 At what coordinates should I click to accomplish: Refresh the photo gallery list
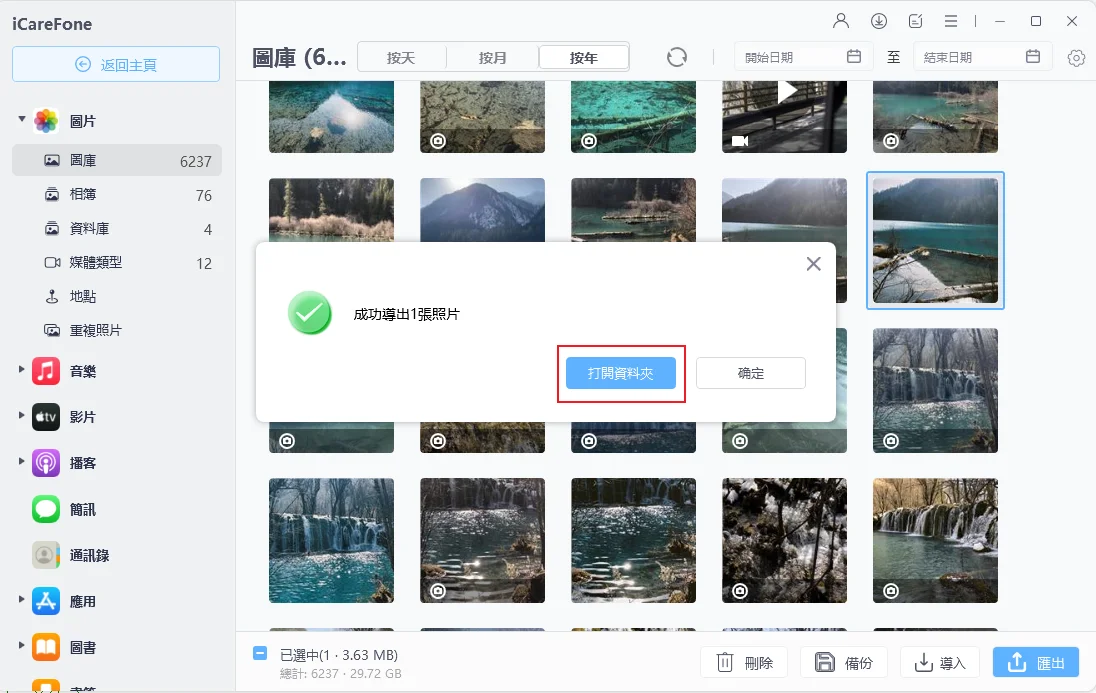click(x=677, y=57)
